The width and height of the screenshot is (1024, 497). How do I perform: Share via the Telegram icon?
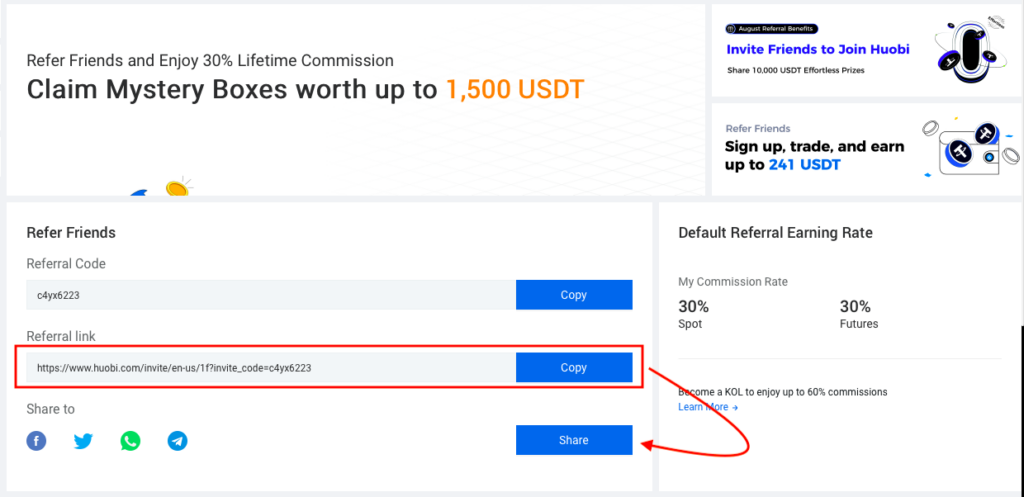pyautogui.click(x=178, y=441)
